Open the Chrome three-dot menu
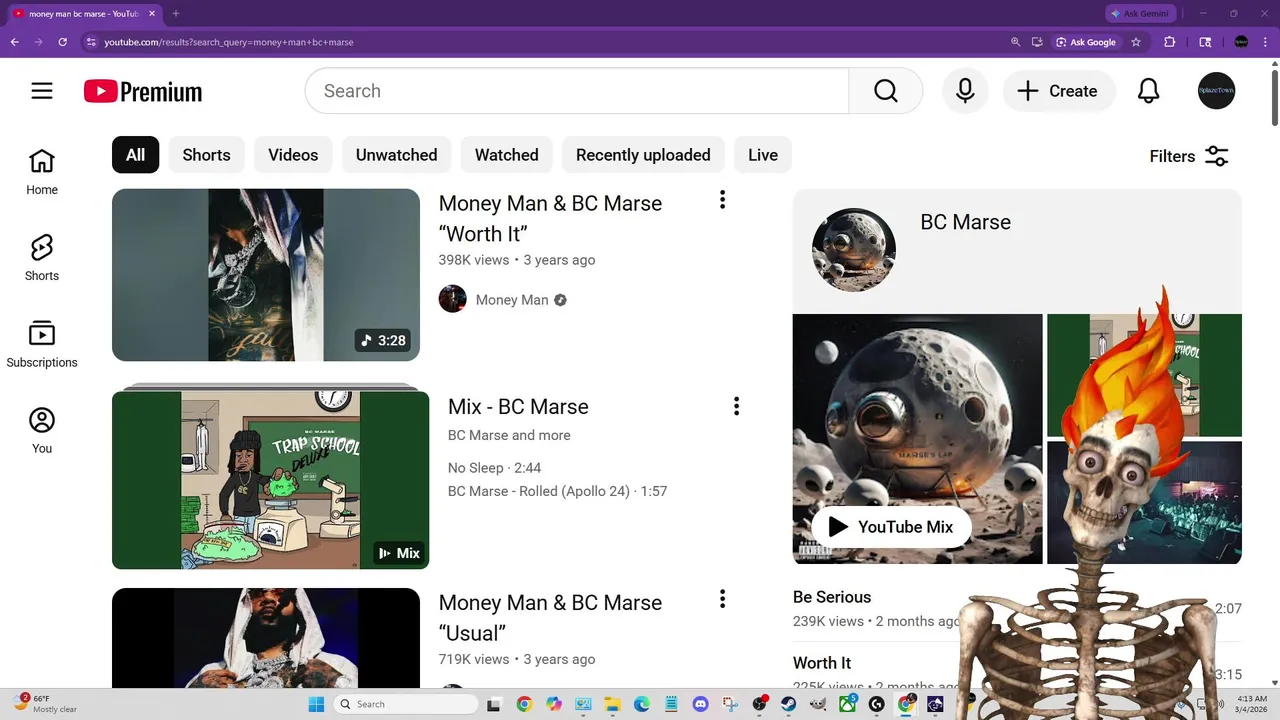Screen dimensions: 1280x720 pyautogui.click(x=1265, y=42)
